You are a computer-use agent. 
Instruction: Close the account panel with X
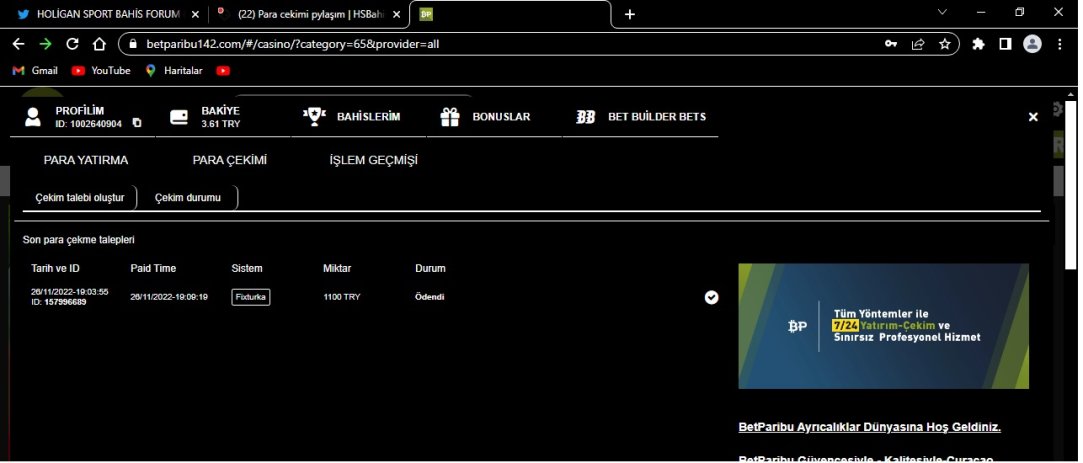(x=1033, y=117)
